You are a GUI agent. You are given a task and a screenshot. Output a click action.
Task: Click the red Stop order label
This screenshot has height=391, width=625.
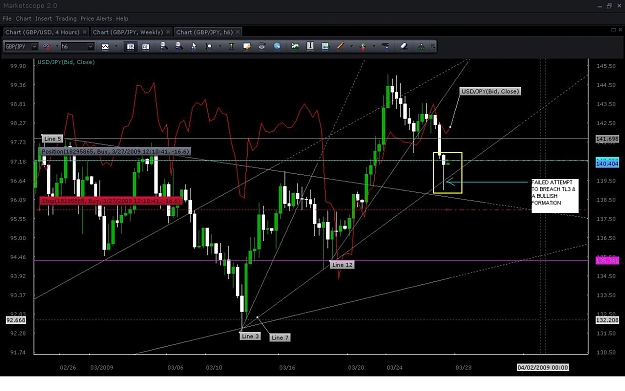111,201
